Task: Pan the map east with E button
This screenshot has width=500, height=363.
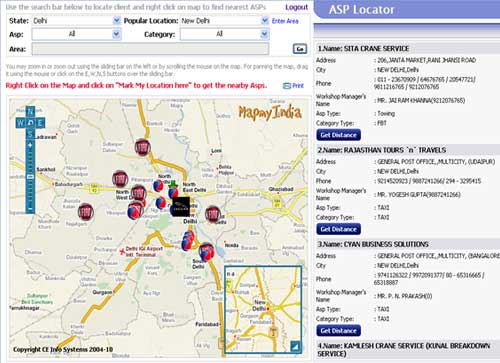Action: click(40, 123)
